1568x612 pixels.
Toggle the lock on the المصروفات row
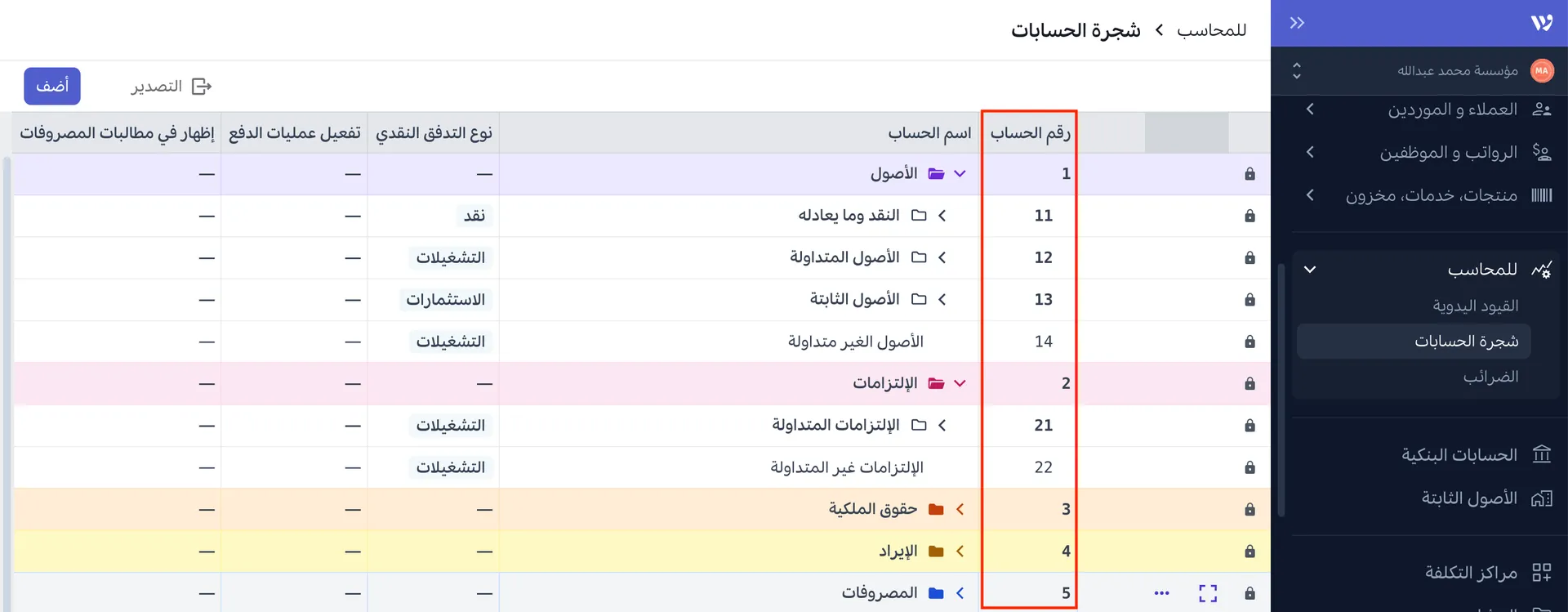pyautogui.click(x=1249, y=592)
